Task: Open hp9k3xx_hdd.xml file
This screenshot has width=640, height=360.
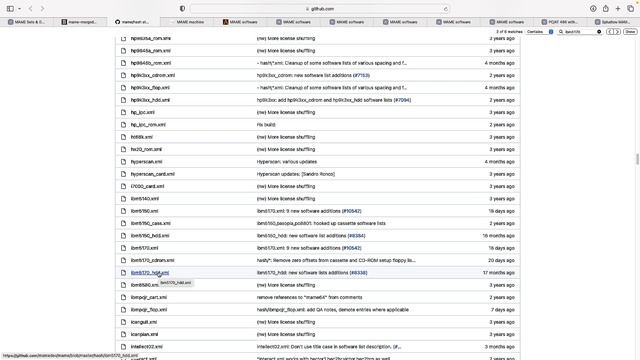Action: point(150,100)
